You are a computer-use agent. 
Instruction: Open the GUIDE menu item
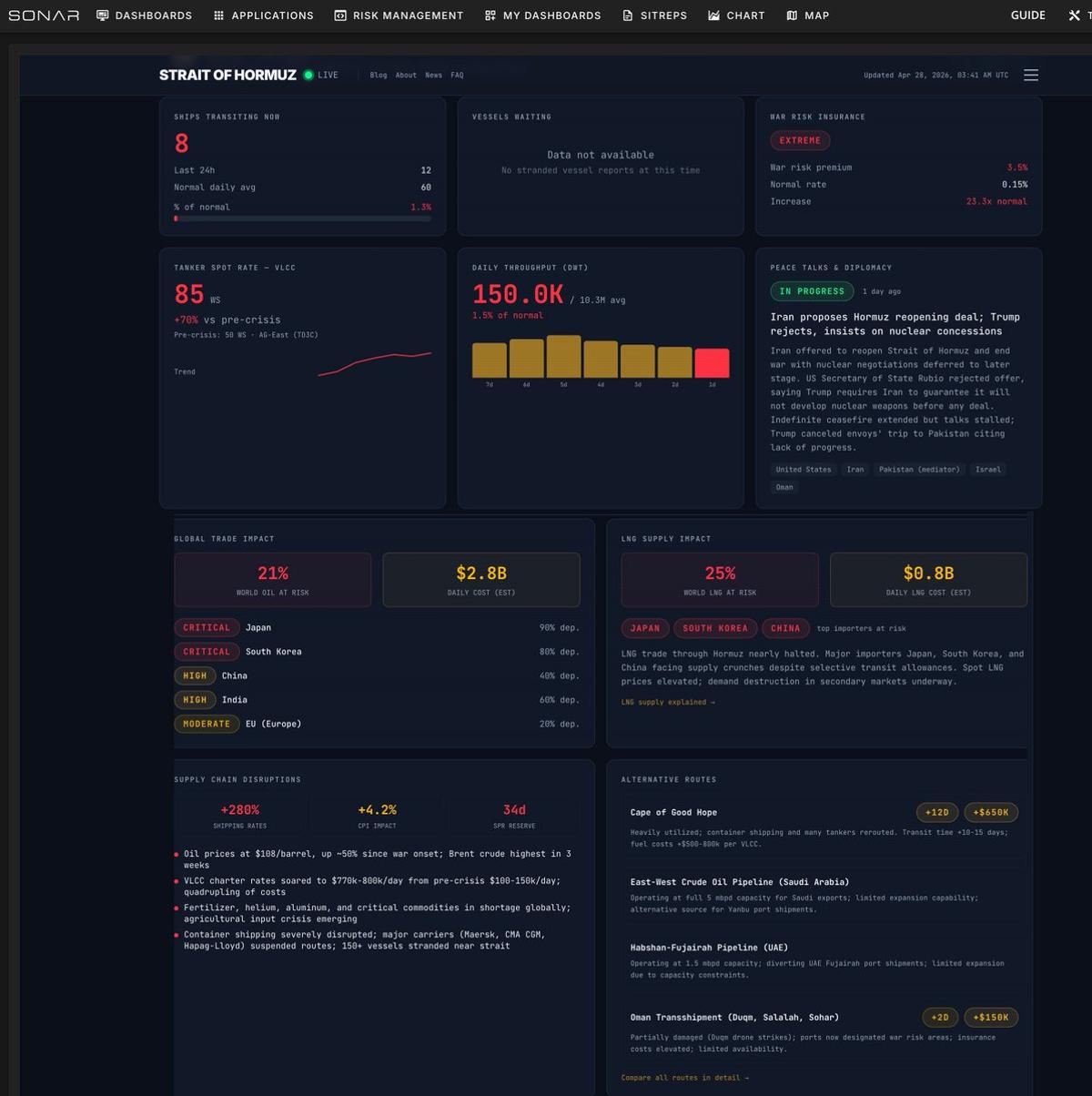(1027, 15)
